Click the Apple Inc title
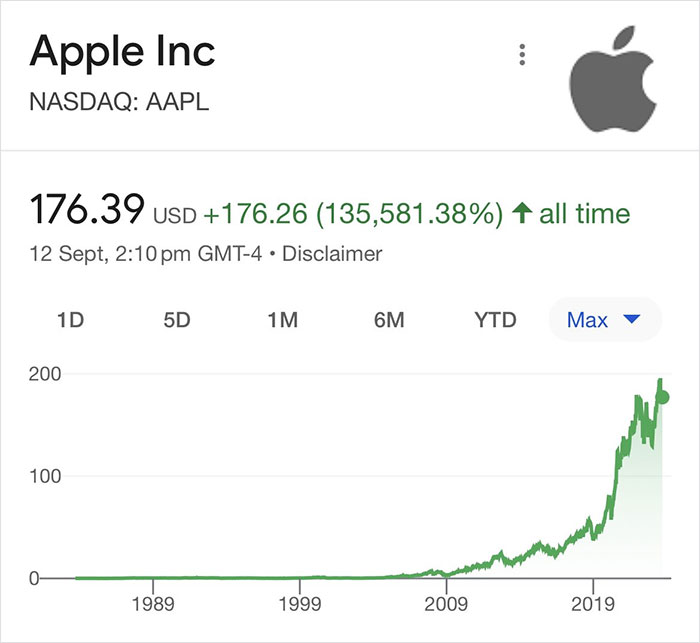Image resolution: width=700 pixels, height=643 pixels. [122, 52]
